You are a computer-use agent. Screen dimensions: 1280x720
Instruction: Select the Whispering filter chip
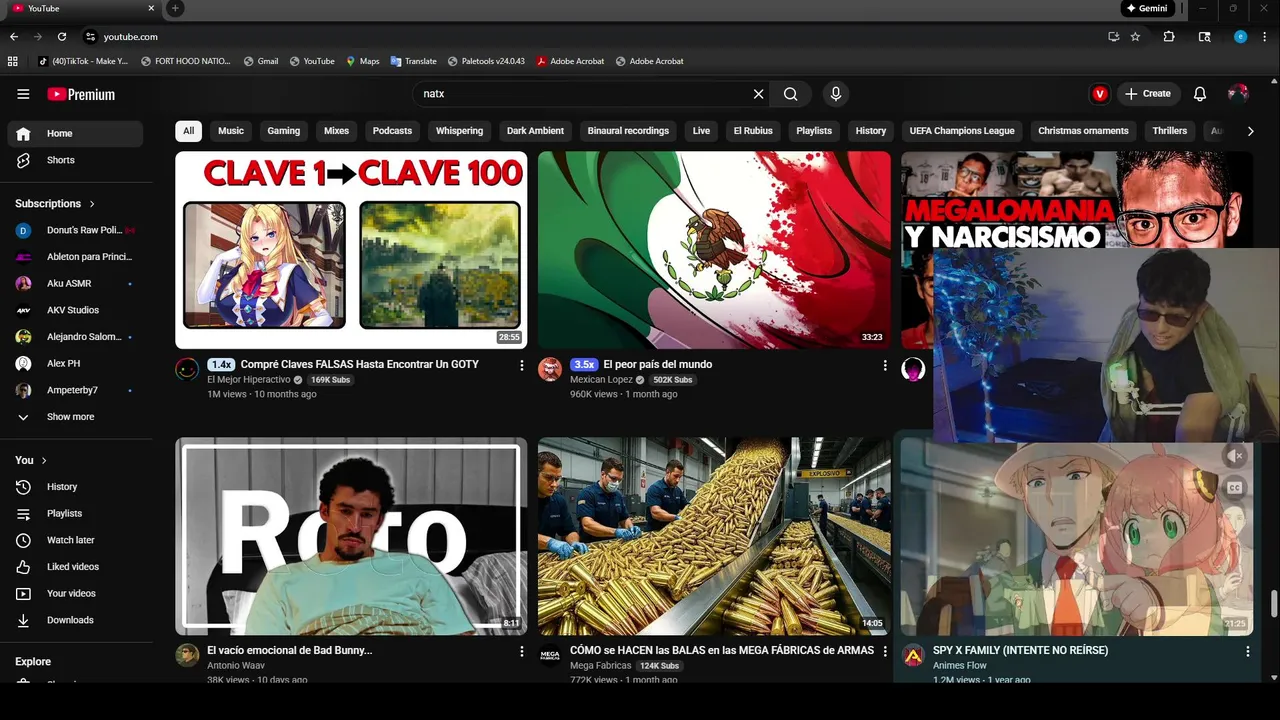[459, 131]
